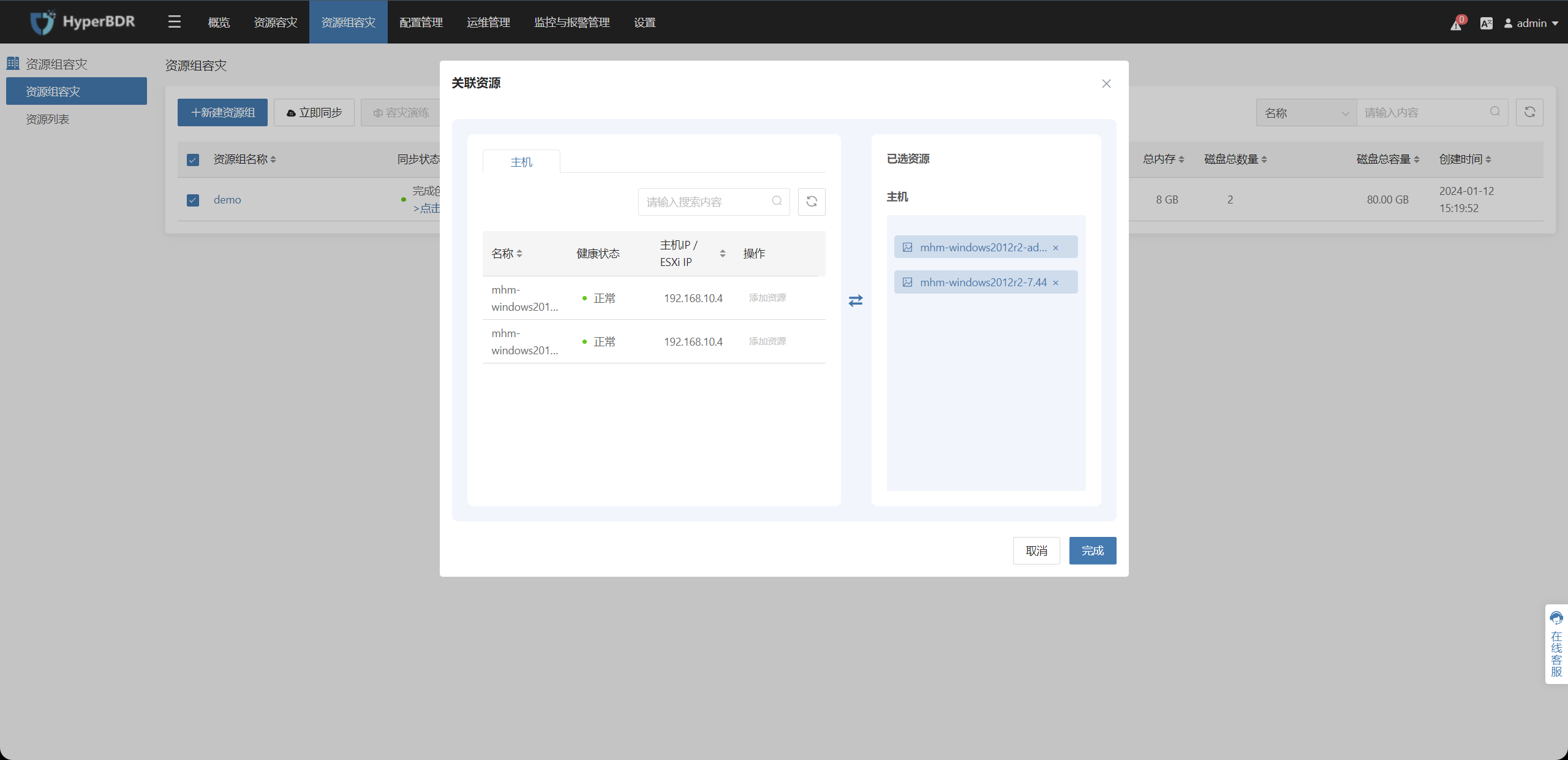Switch language with the translate icon

point(1486,23)
